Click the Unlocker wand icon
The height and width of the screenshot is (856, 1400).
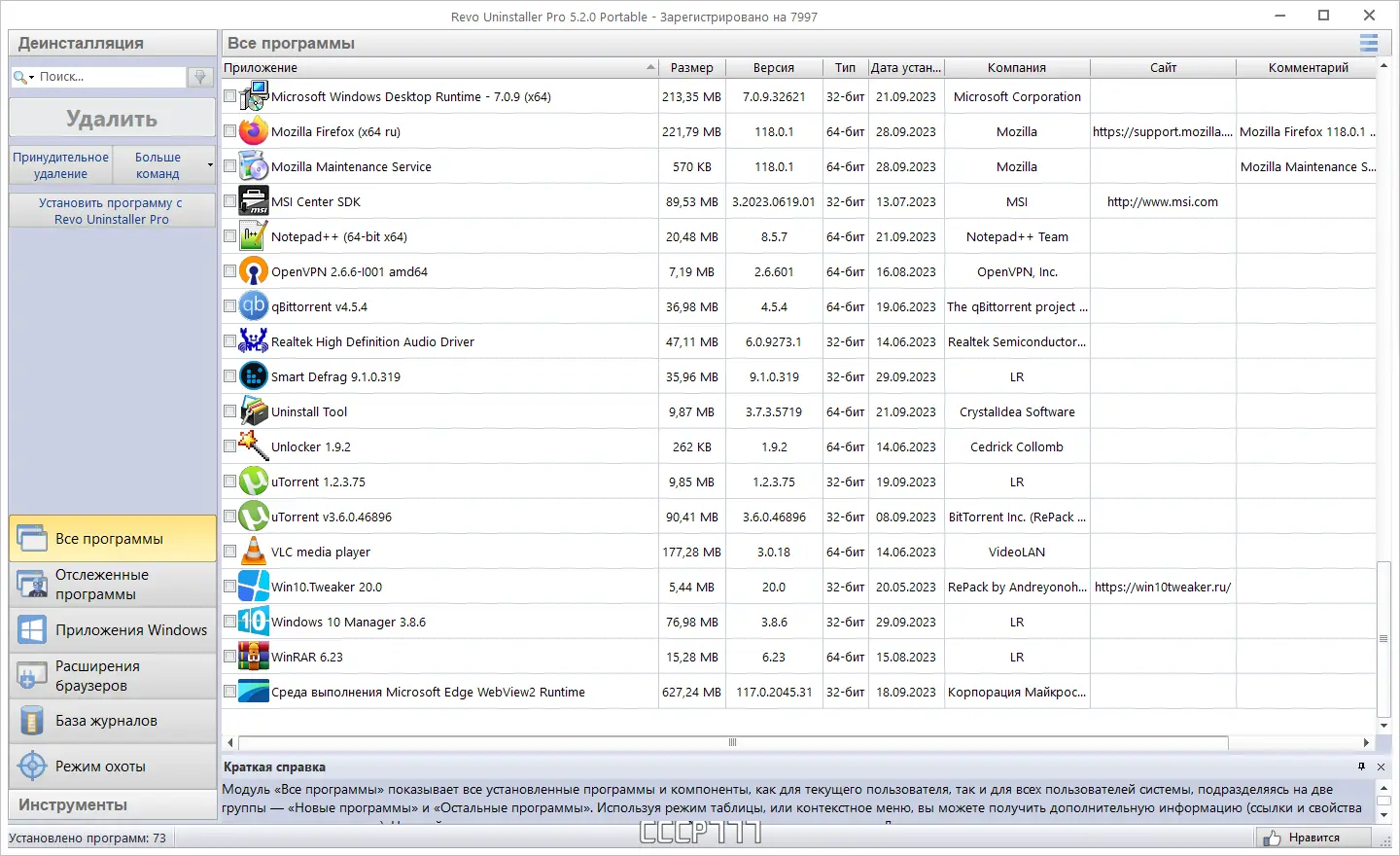click(254, 446)
